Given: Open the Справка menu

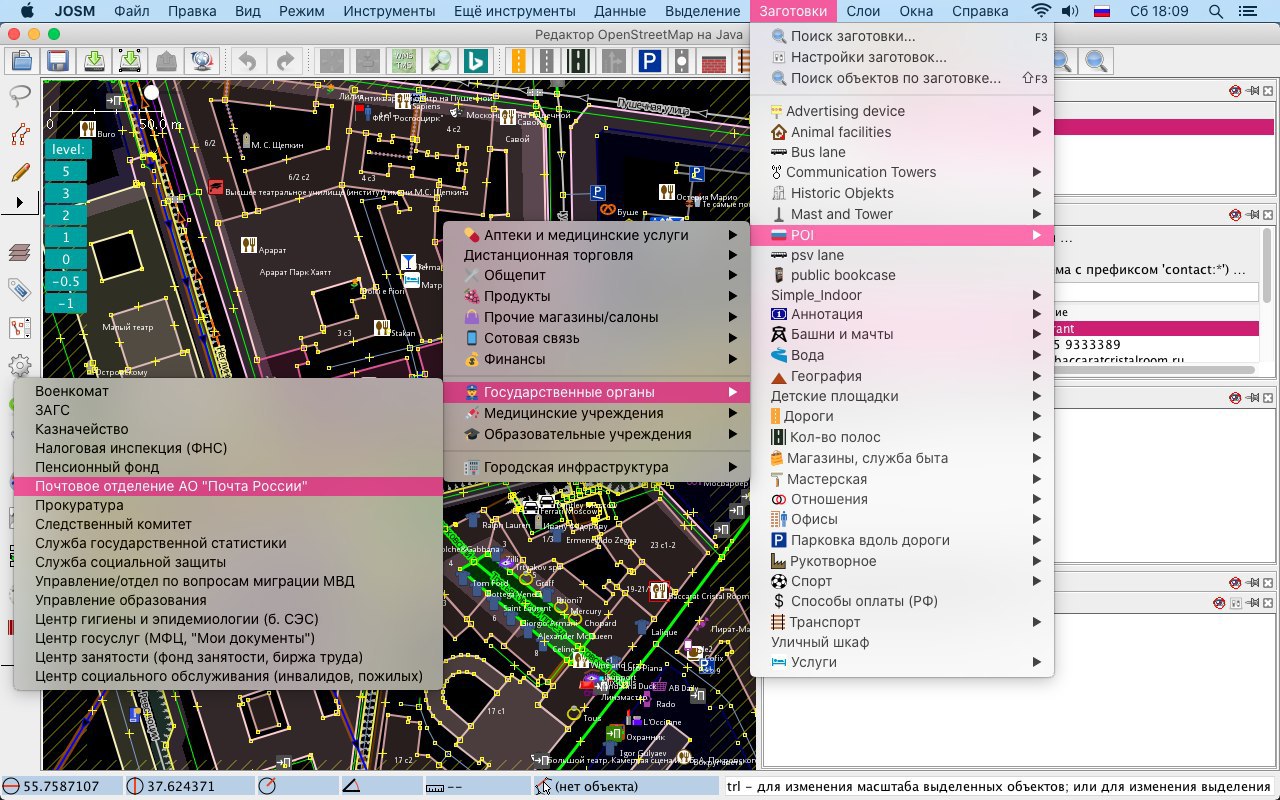Looking at the screenshot, I should 980,12.
